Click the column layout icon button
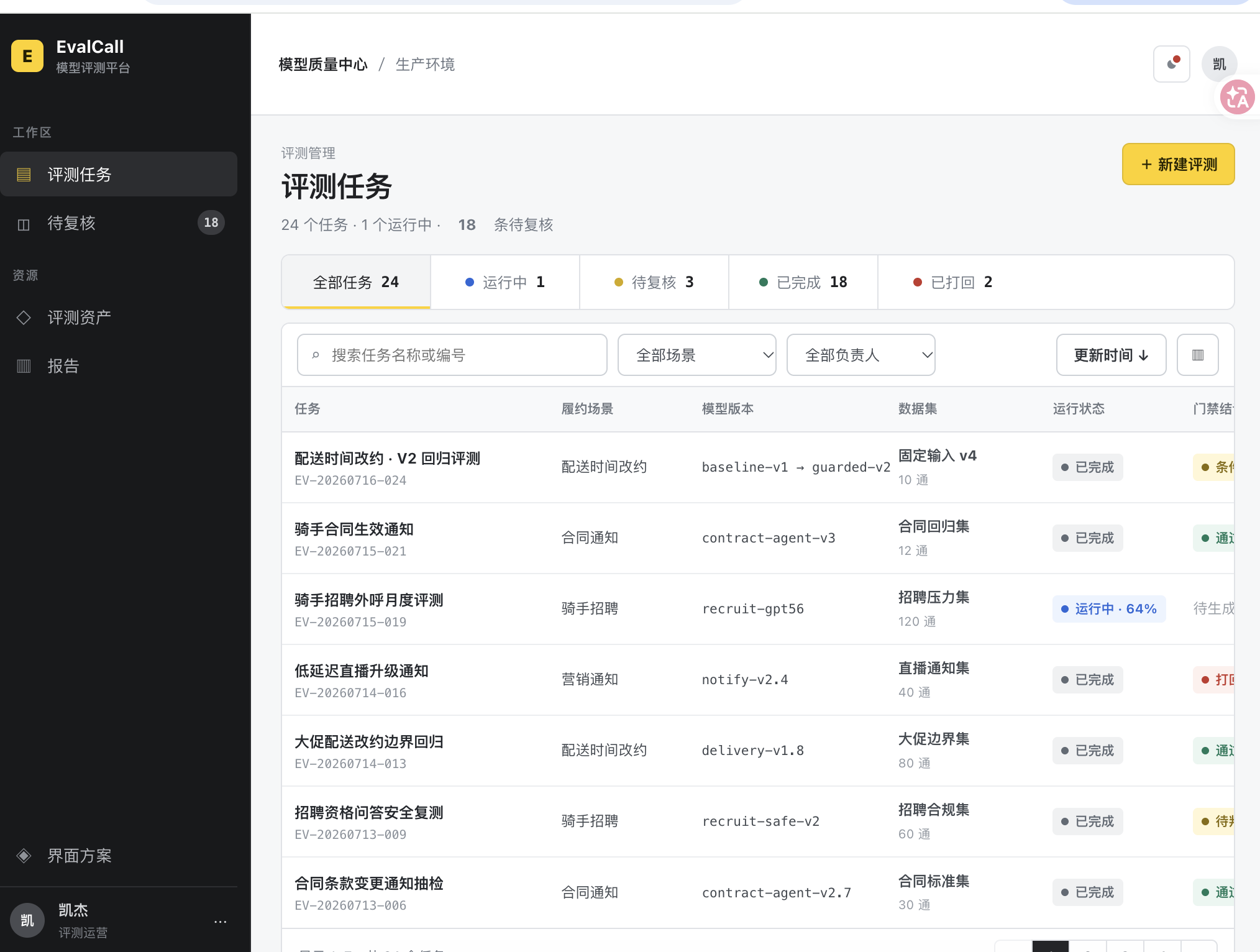 click(1198, 355)
